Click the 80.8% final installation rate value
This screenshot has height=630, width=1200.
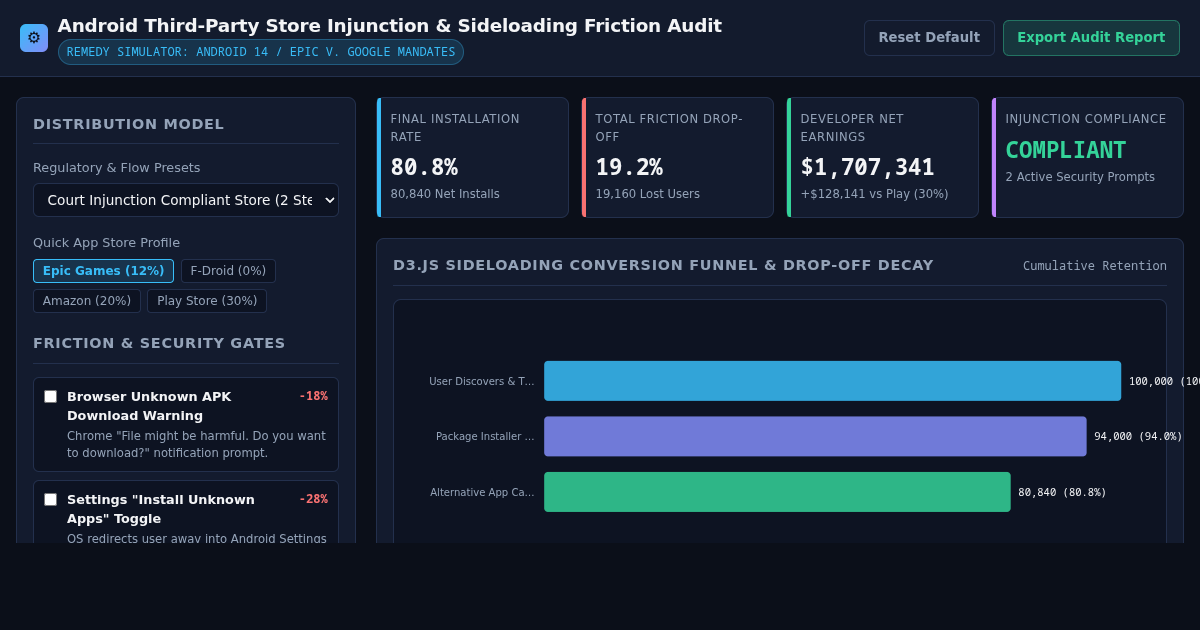point(424,167)
